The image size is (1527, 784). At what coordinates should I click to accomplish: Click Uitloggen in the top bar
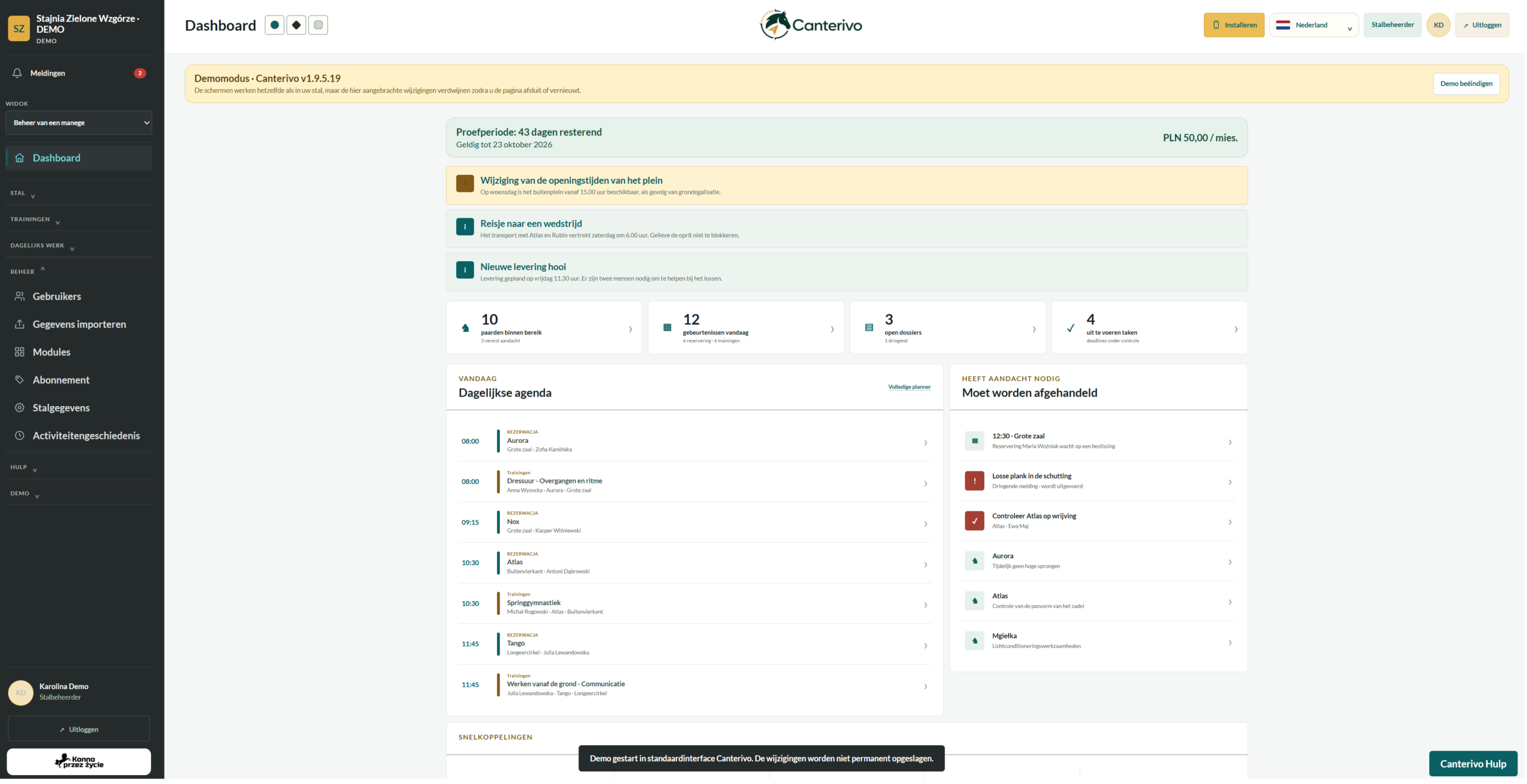[x=1483, y=25]
